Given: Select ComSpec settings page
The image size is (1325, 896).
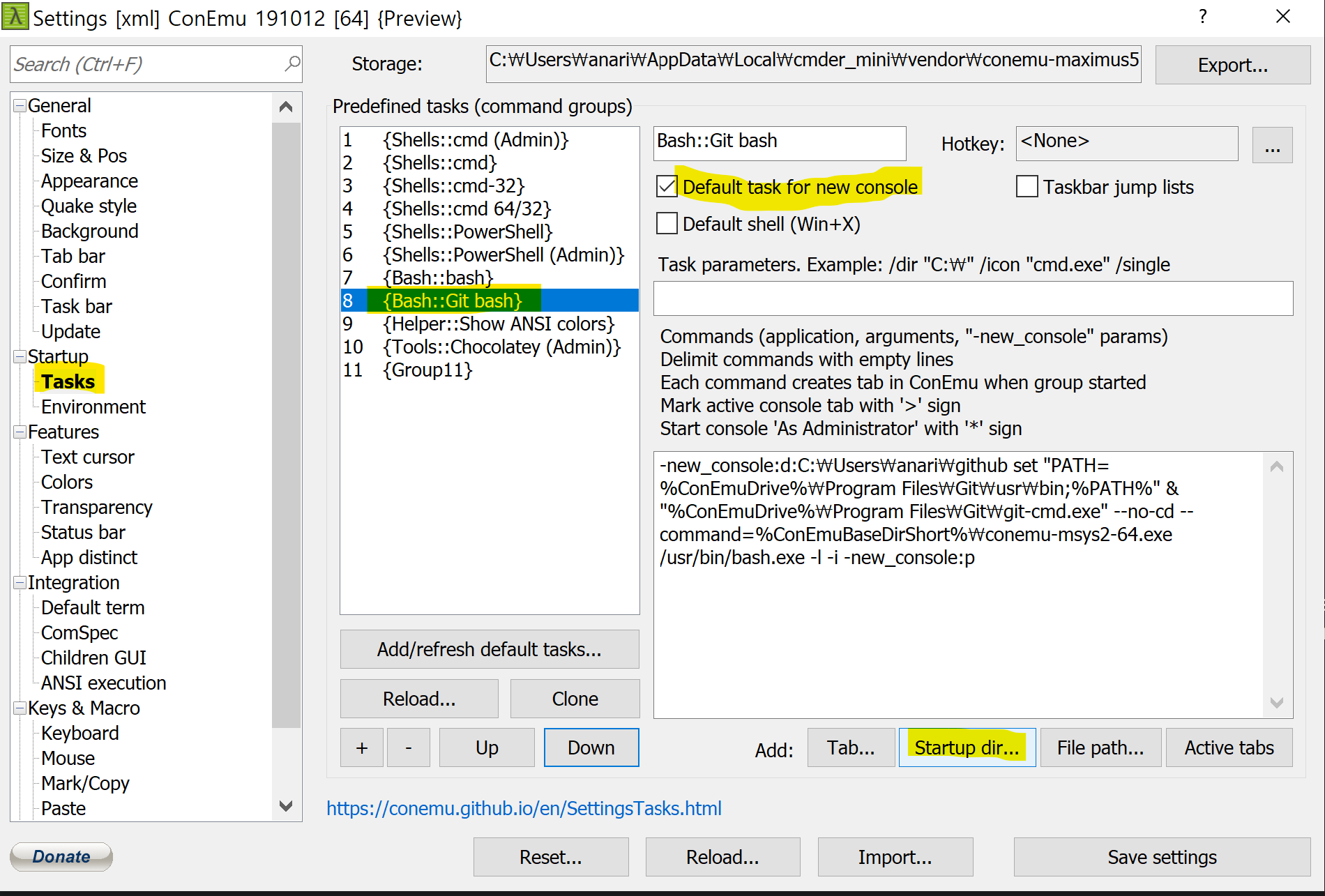Looking at the screenshot, I should (79, 633).
